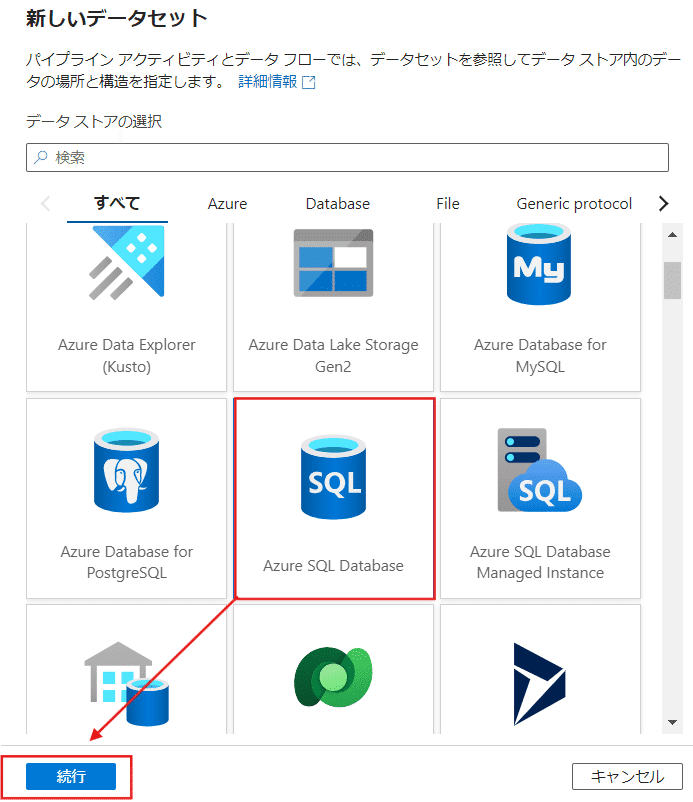
Task: Open the Azure category tab
Action: click(x=227, y=204)
